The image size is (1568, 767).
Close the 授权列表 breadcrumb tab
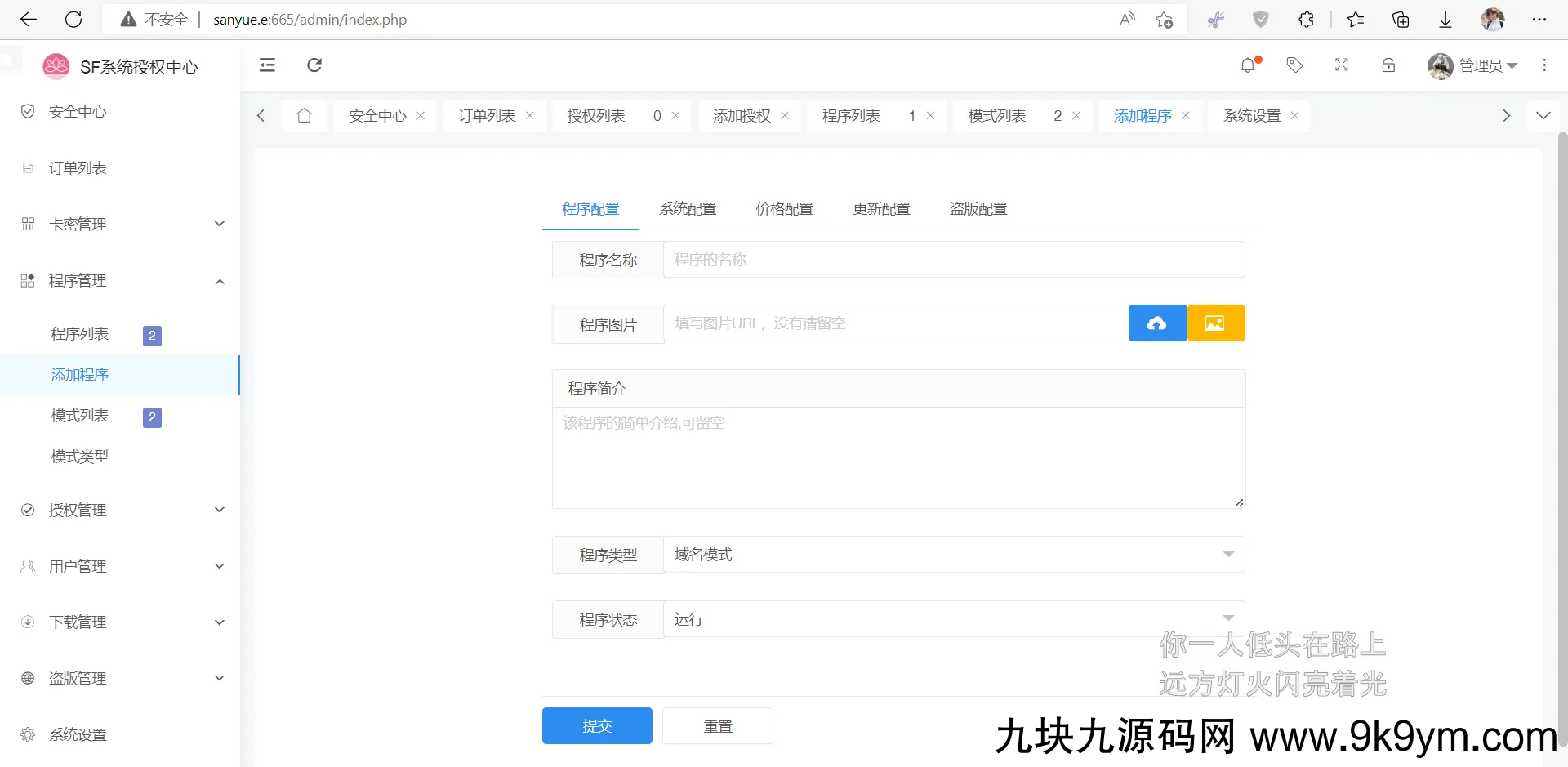tap(675, 115)
